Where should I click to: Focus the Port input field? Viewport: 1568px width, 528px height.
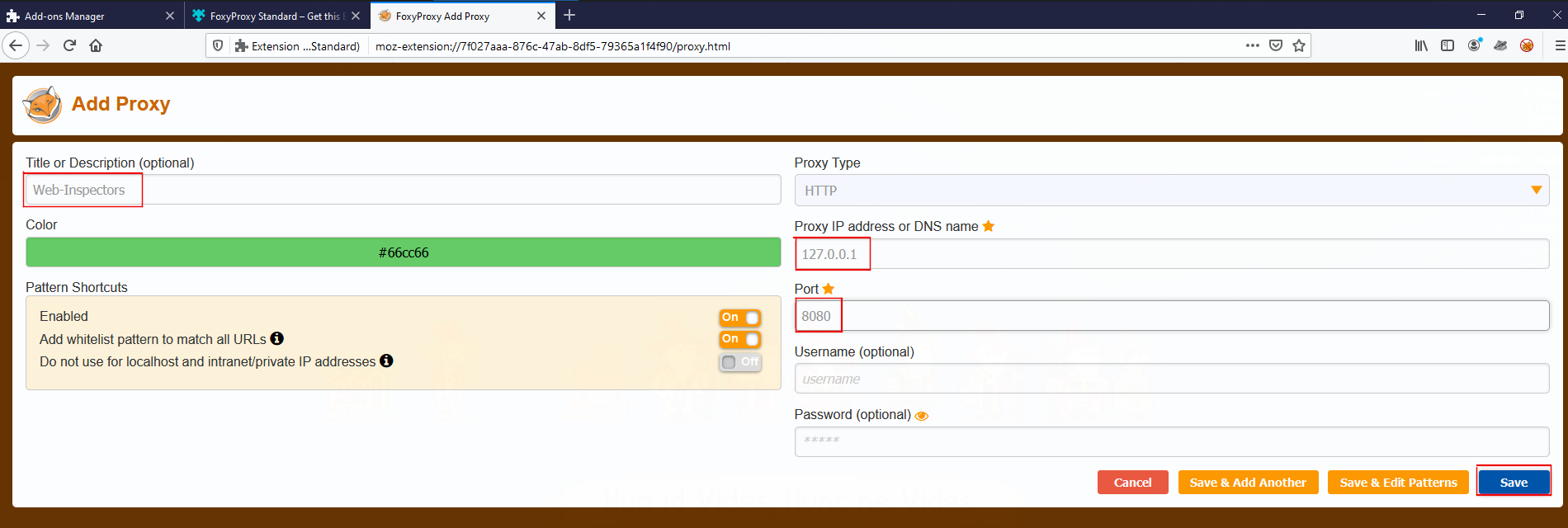pos(1171,316)
